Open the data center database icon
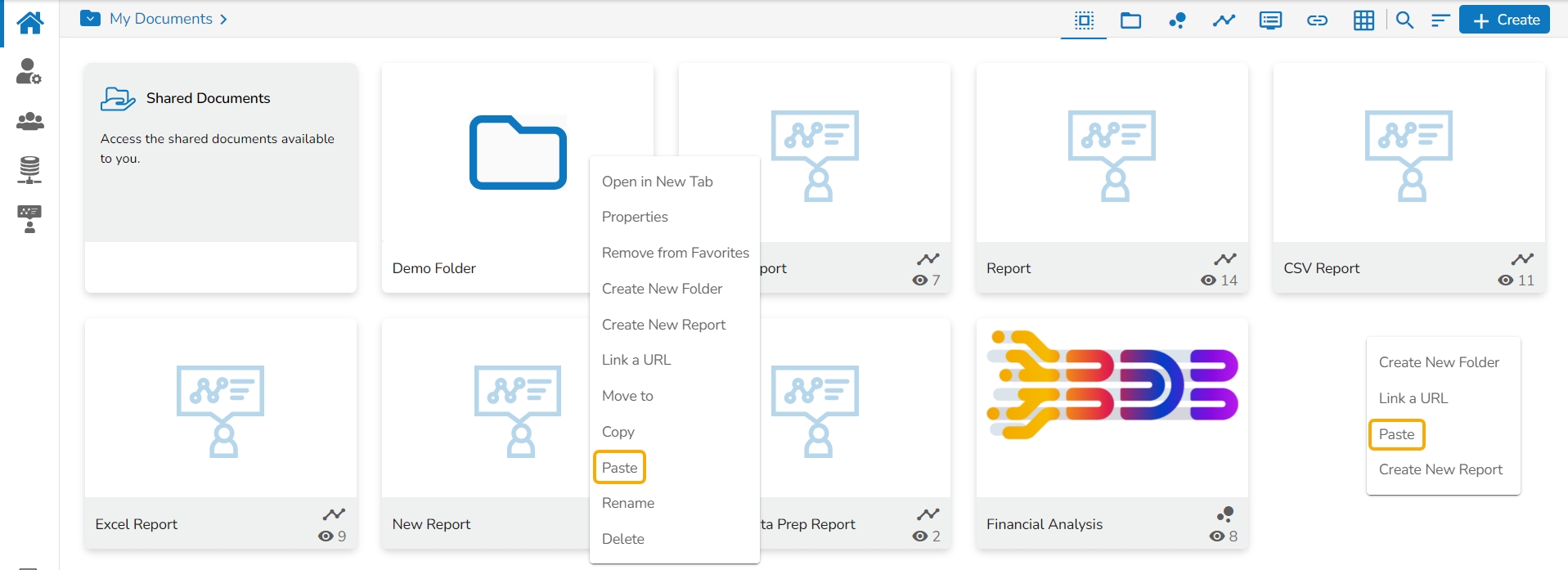This screenshot has height=570, width=1568. [29, 169]
